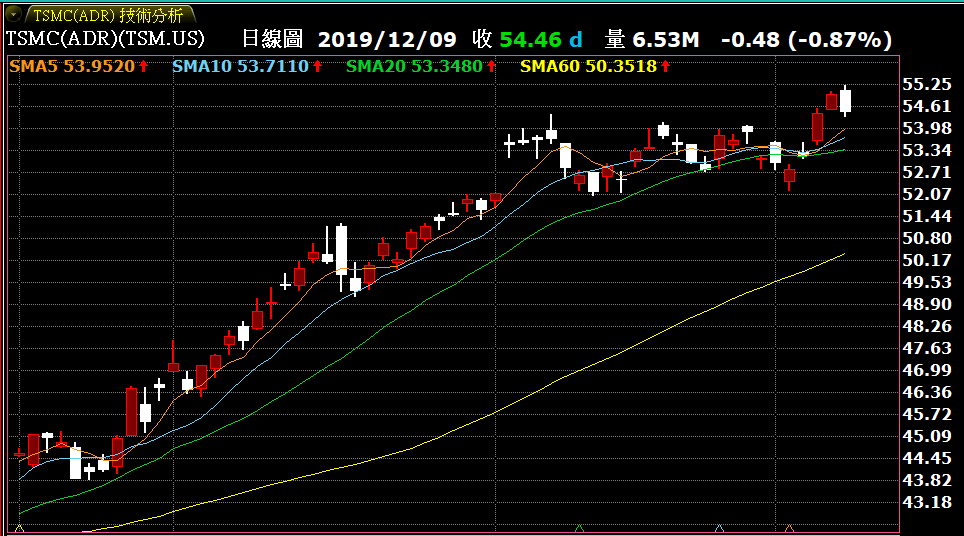Screen dimensions: 964x536
Task: Click the 日線圖 chart period label
Action: click(x=272, y=39)
